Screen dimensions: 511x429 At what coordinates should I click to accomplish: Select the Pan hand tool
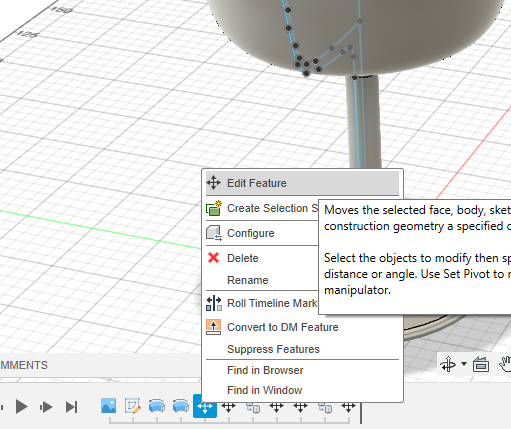click(505, 364)
